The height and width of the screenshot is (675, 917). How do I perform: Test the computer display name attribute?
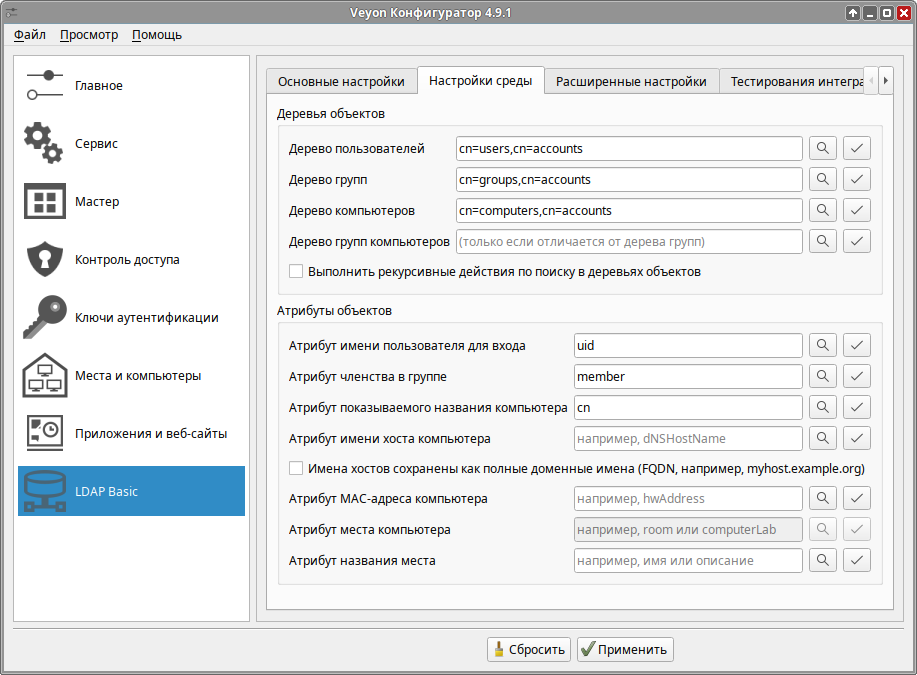coord(856,408)
